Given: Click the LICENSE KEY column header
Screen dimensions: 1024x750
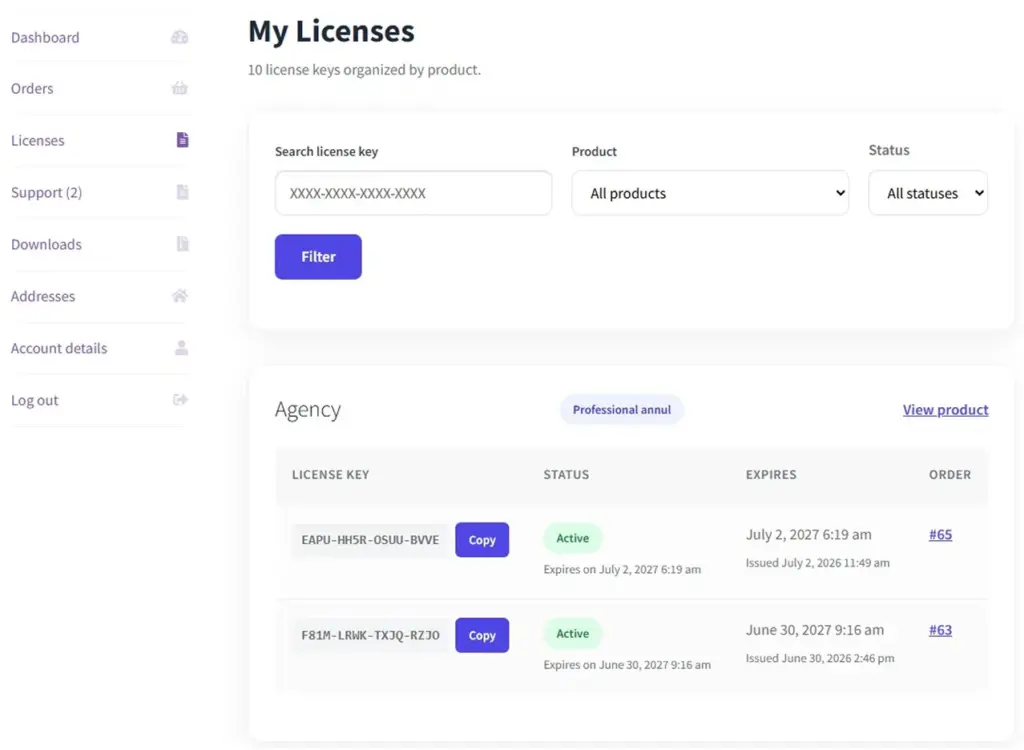Looking at the screenshot, I should [330, 475].
